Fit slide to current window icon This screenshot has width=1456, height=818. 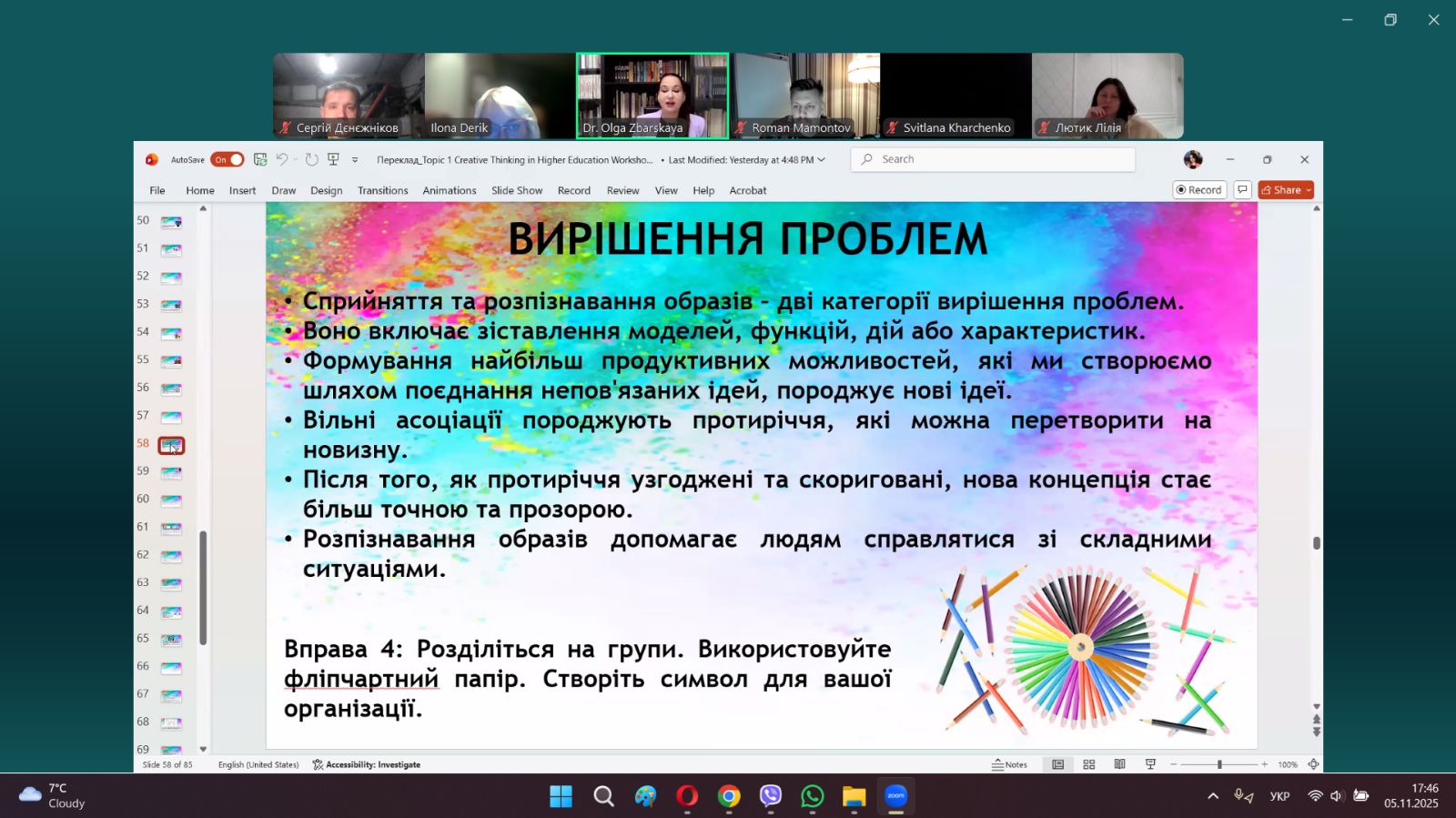click(x=1313, y=764)
